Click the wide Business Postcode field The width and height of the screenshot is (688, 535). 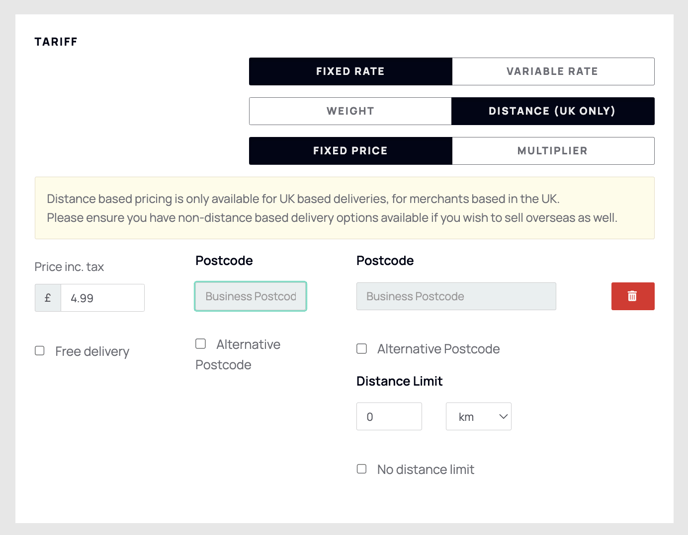[456, 296]
